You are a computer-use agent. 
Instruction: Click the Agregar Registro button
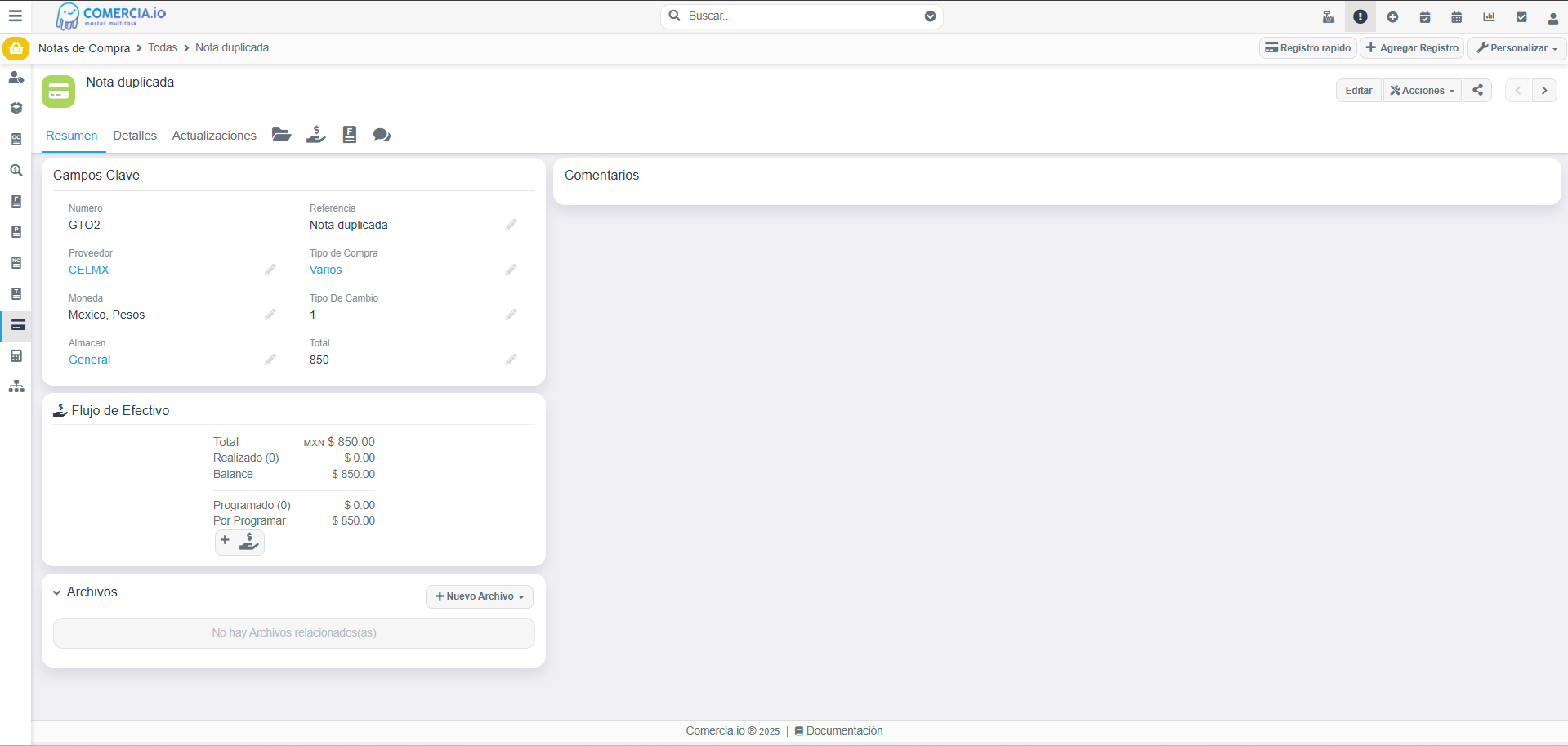[1412, 48]
